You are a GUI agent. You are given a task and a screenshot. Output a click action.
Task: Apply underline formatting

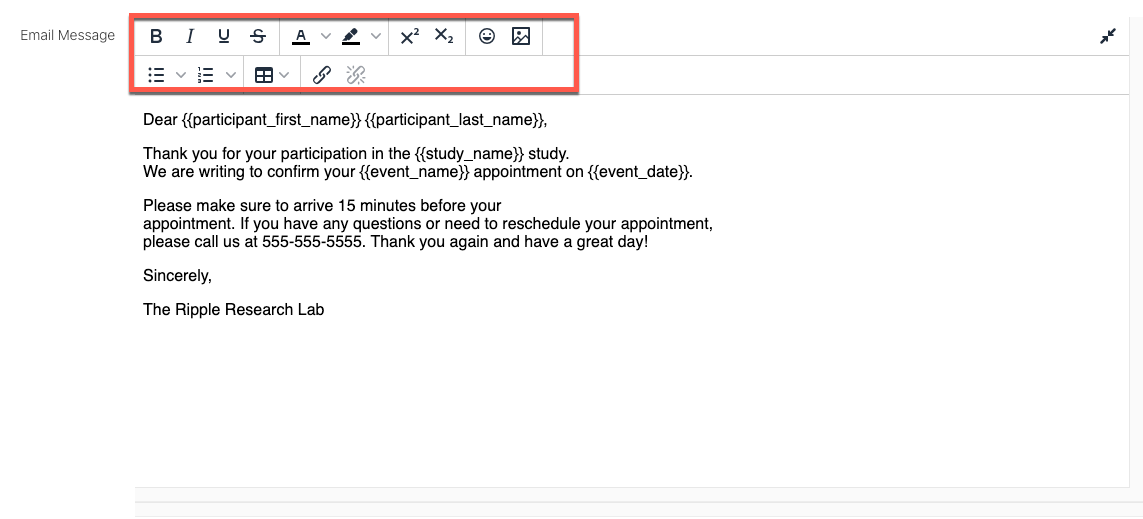[224, 36]
